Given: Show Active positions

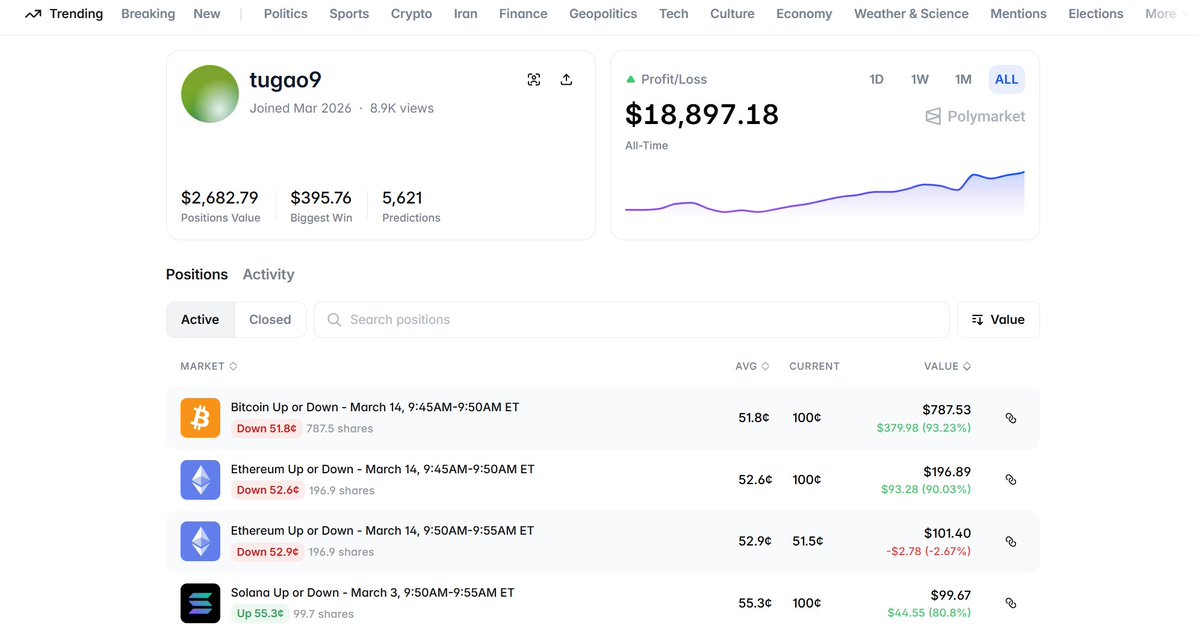Looking at the screenshot, I should click(x=200, y=320).
